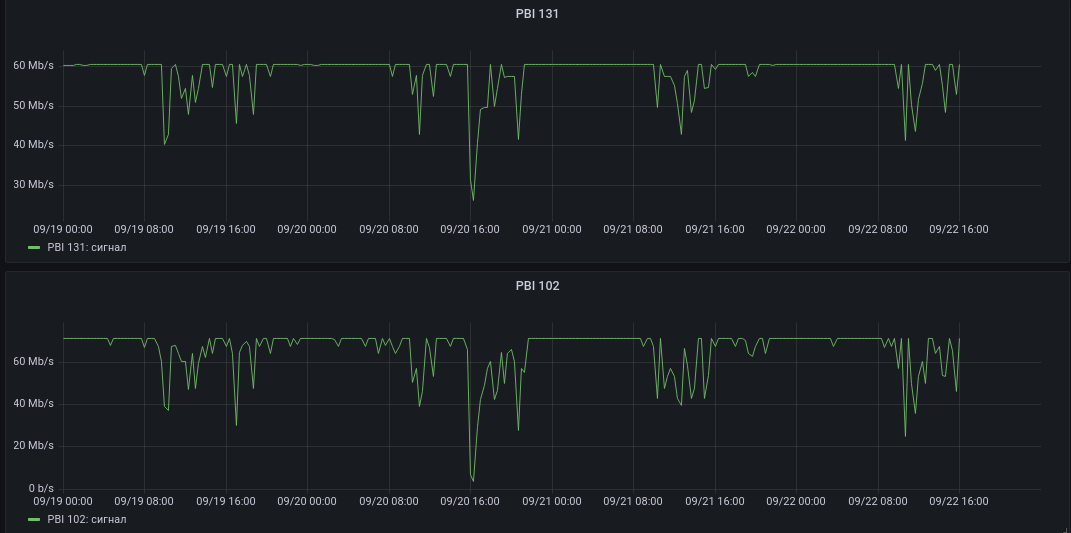This screenshot has height=533, width=1071.
Task: Click 09/22 08:00 tick on the PBI 102 chart
Action: click(878, 502)
